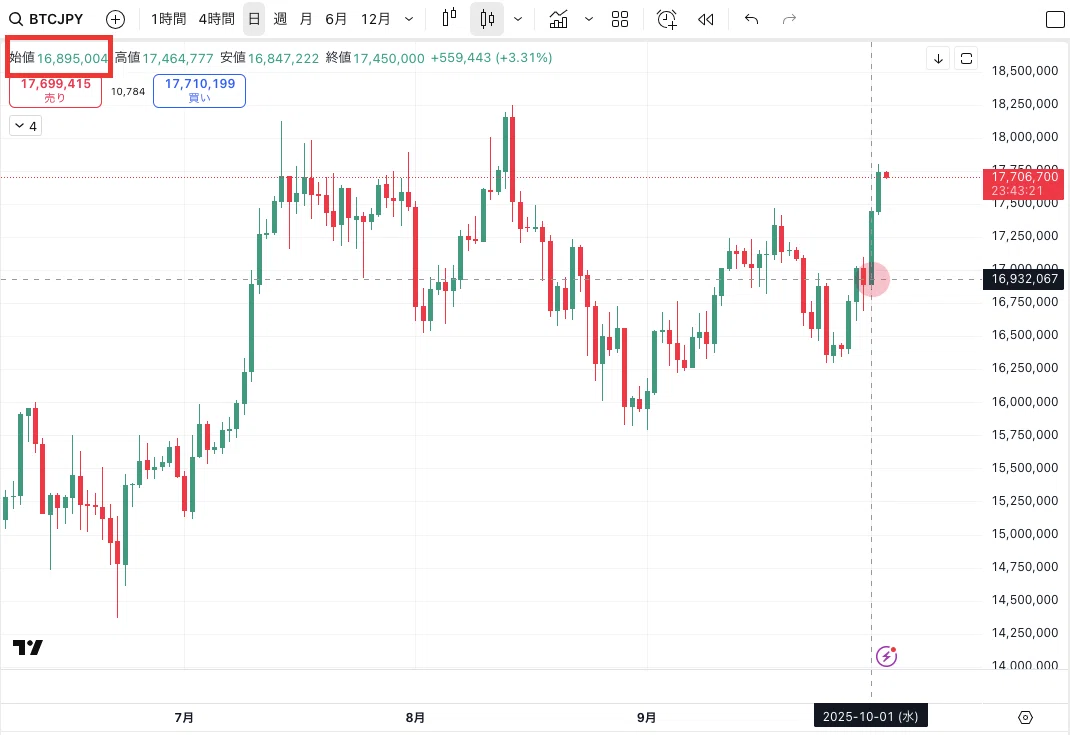Click the 9月 time axis label
The height and width of the screenshot is (735, 1070).
[646, 717]
